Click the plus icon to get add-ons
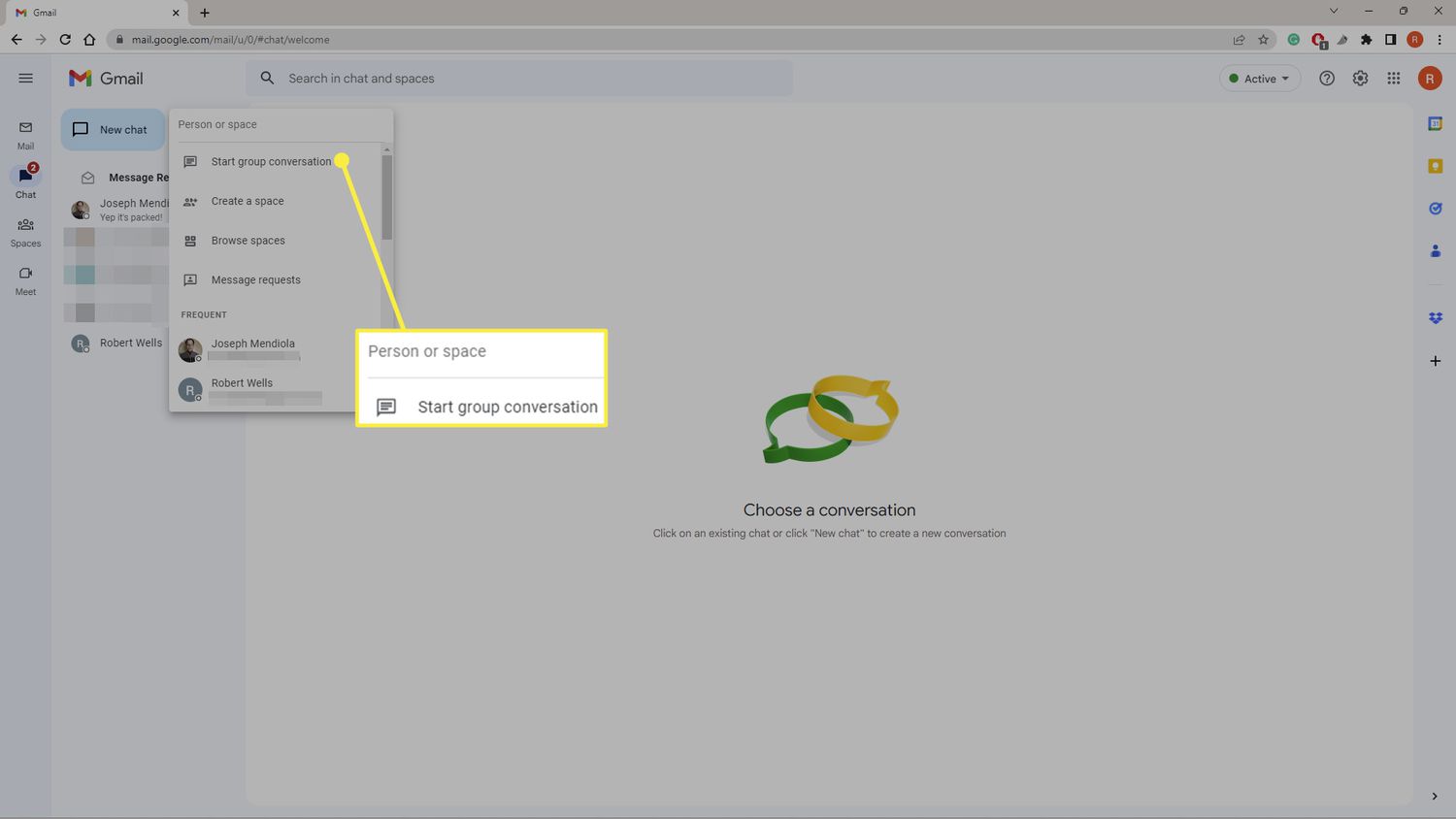Viewport: 1456px width, 819px height. point(1435,361)
